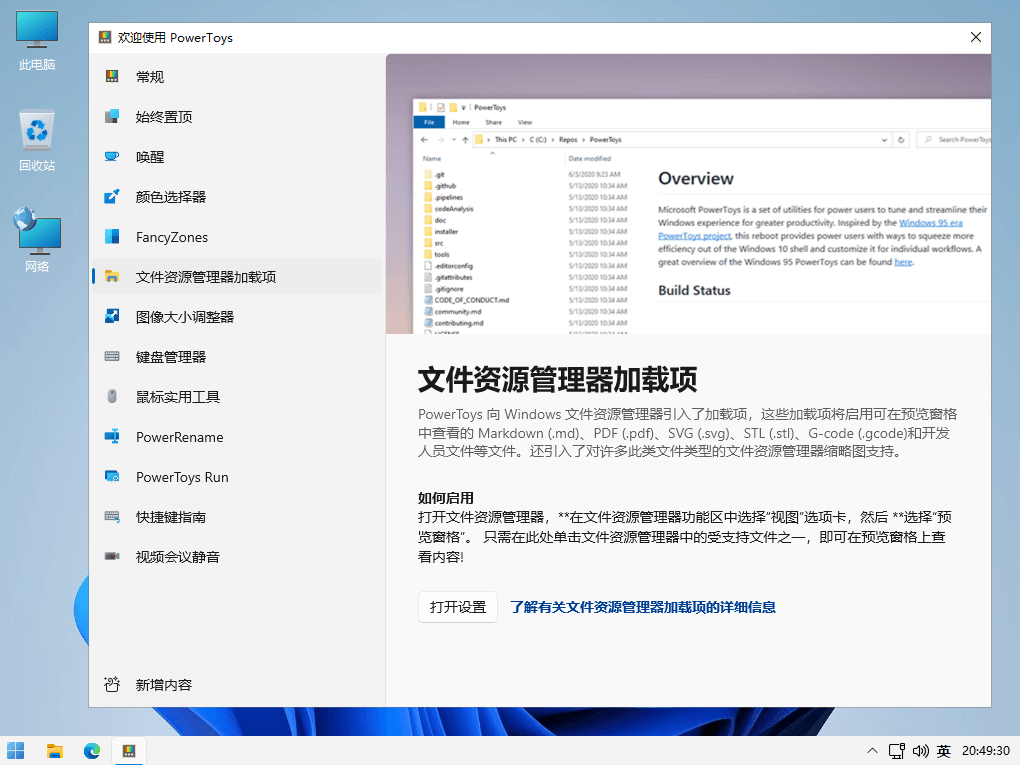Click the File Explorer preview screenshot image

coord(688,194)
